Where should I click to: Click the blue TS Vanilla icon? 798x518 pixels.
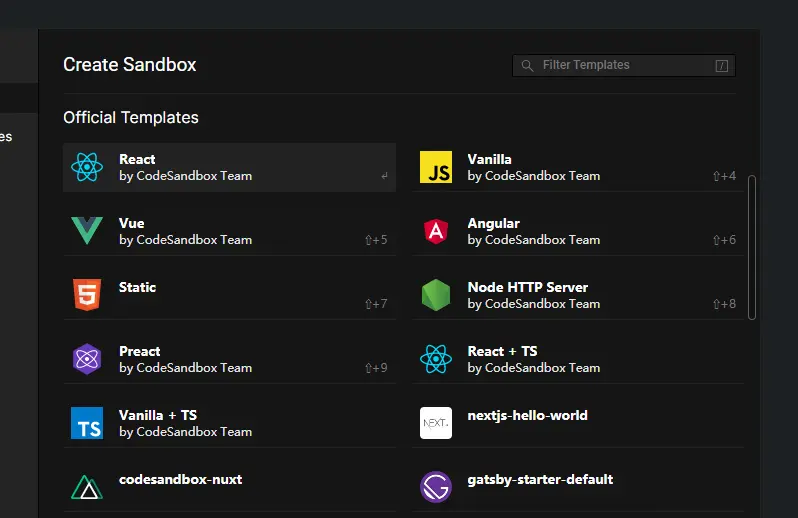[87, 423]
